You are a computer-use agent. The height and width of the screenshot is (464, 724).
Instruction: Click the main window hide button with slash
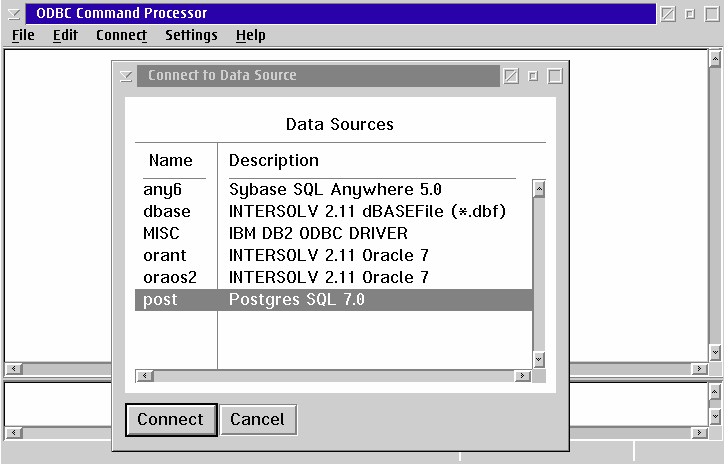[668, 14]
